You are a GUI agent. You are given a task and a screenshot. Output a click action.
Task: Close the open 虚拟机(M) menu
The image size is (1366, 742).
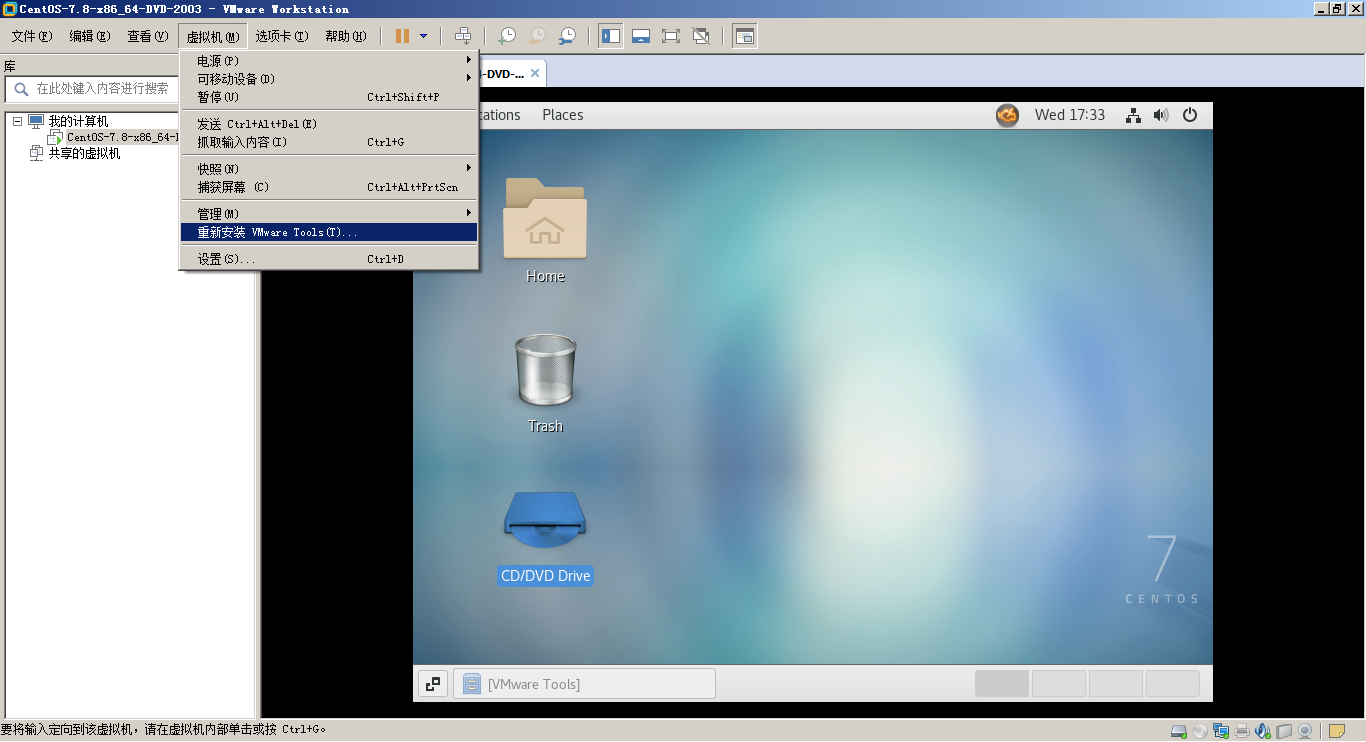pyautogui.click(x=213, y=36)
